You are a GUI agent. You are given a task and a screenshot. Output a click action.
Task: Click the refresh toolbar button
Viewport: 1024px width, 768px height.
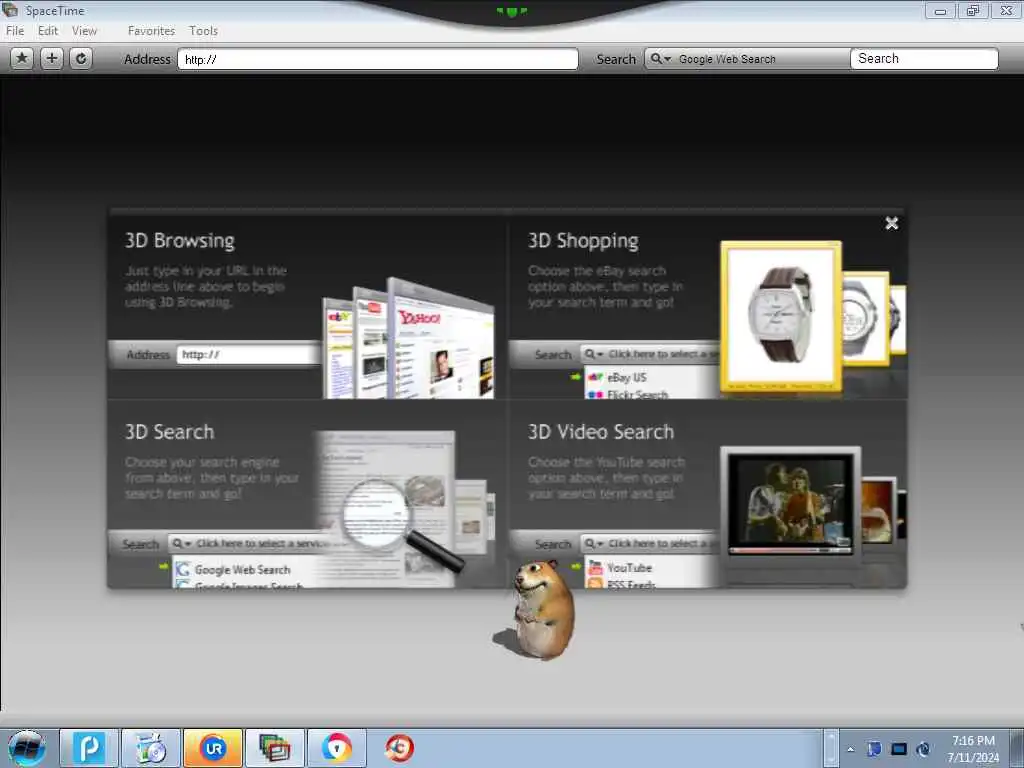click(x=81, y=59)
